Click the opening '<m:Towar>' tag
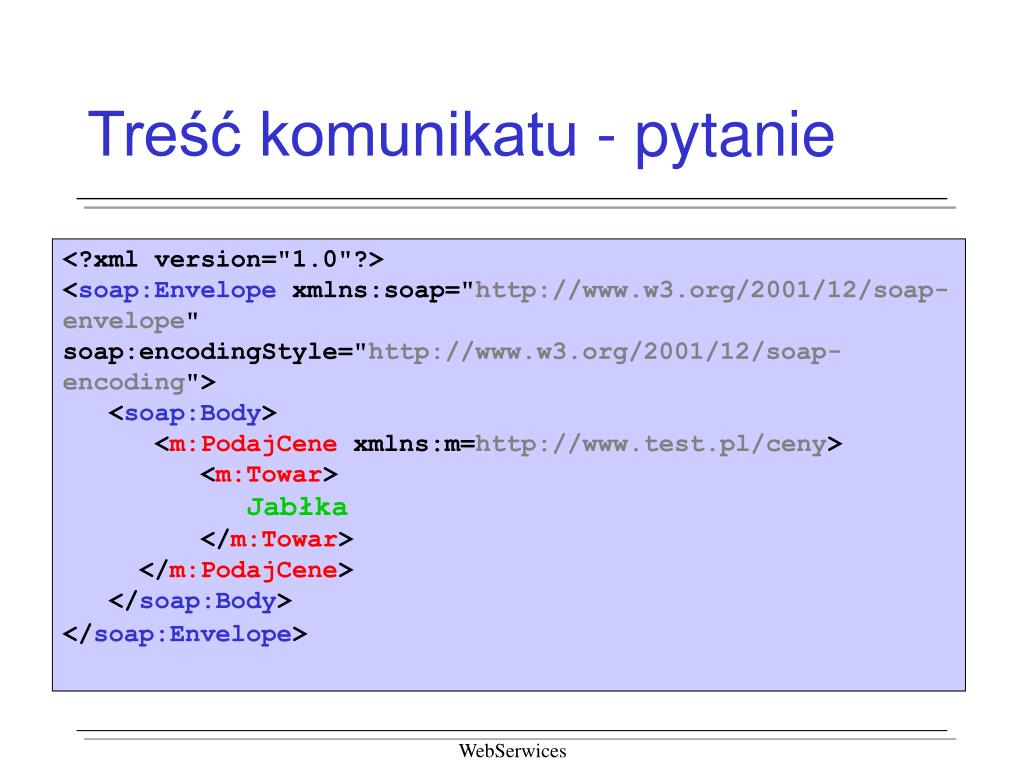This screenshot has height=768, width=1024. 269,474
